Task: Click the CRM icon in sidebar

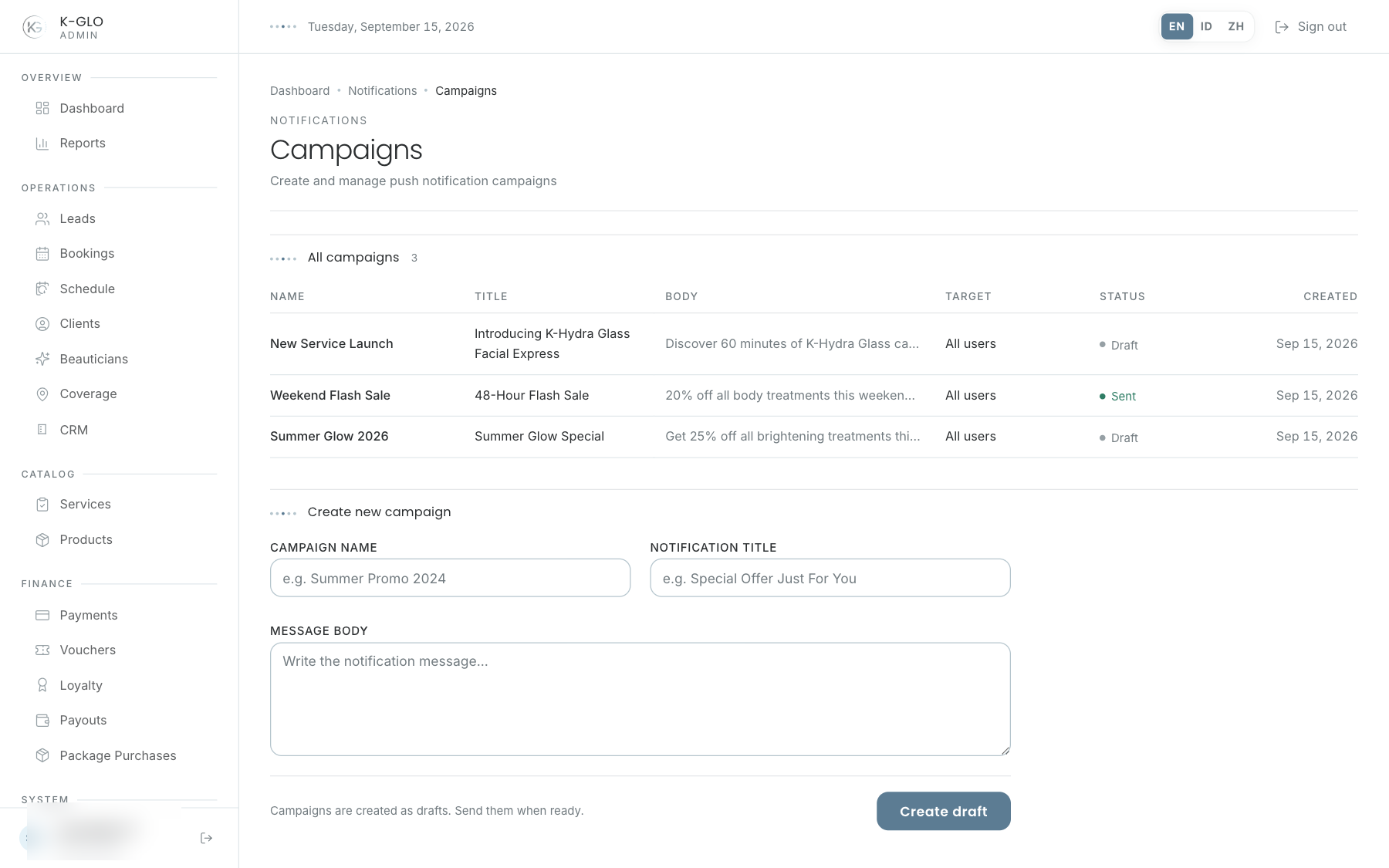Action: (x=42, y=430)
